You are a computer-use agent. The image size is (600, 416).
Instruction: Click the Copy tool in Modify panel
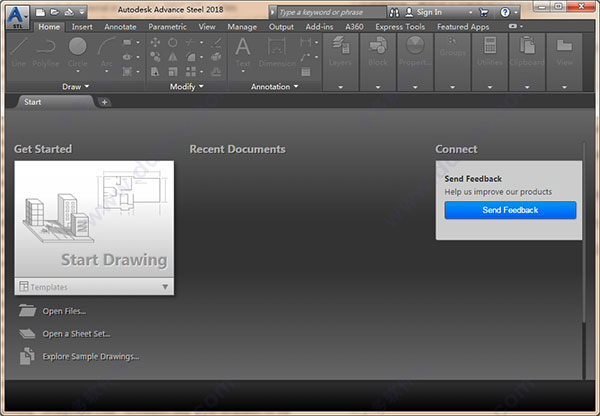pyautogui.click(x=155, y=57)
